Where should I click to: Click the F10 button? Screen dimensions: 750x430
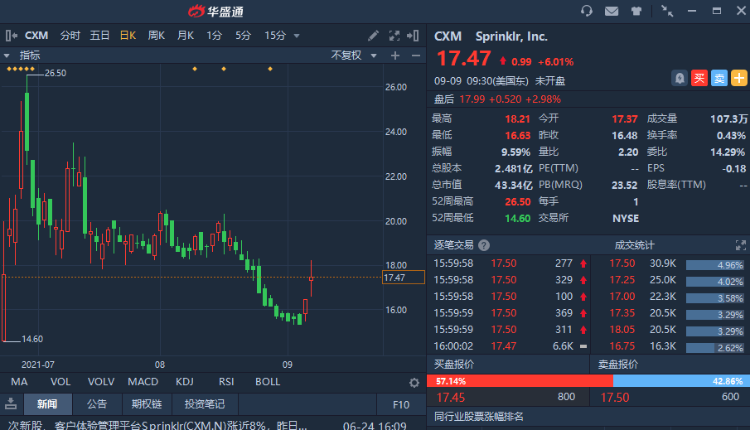401,405
